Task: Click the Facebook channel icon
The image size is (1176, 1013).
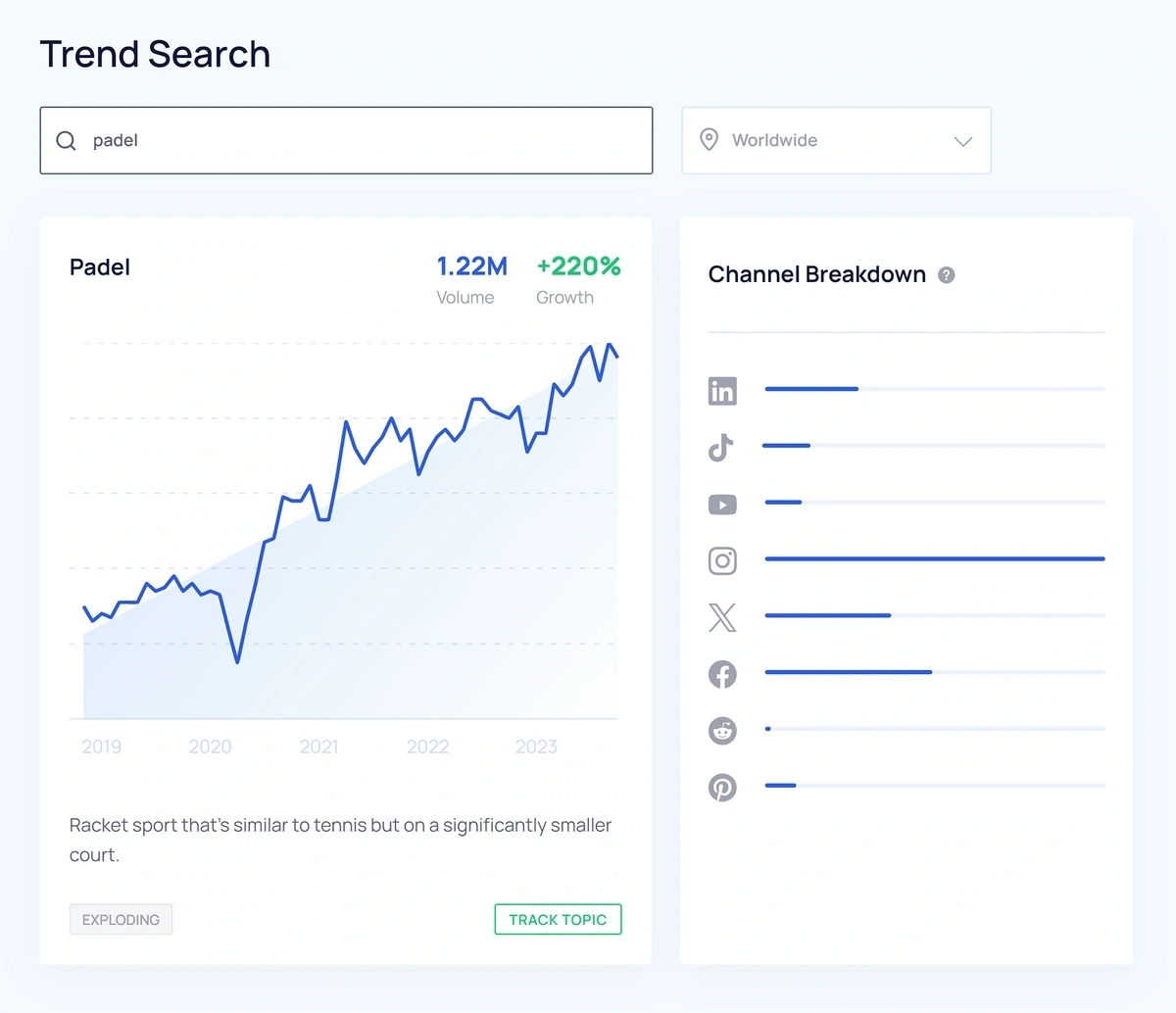Action: pos(722,674)
